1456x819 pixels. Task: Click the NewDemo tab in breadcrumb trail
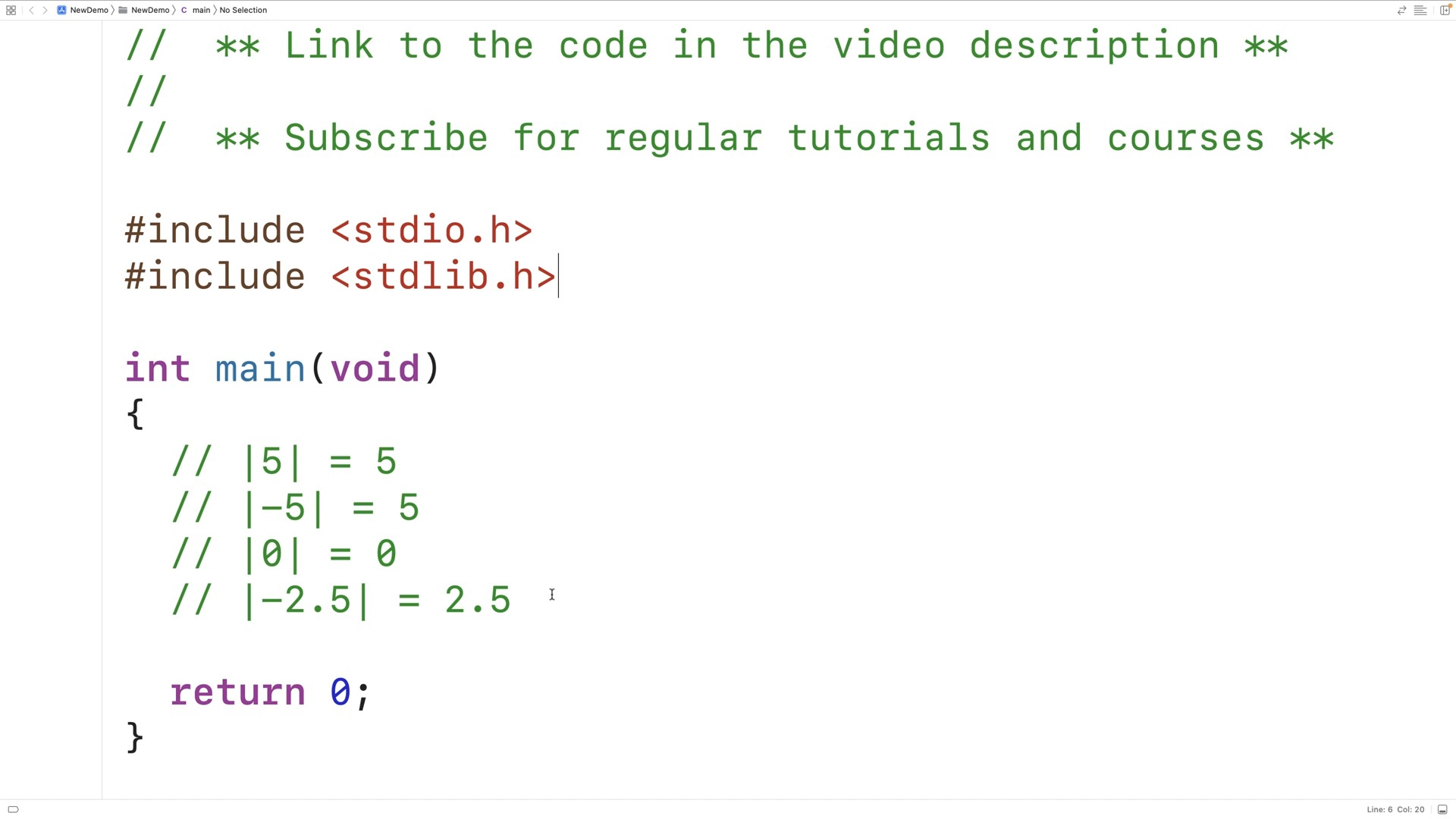(88, 10)
